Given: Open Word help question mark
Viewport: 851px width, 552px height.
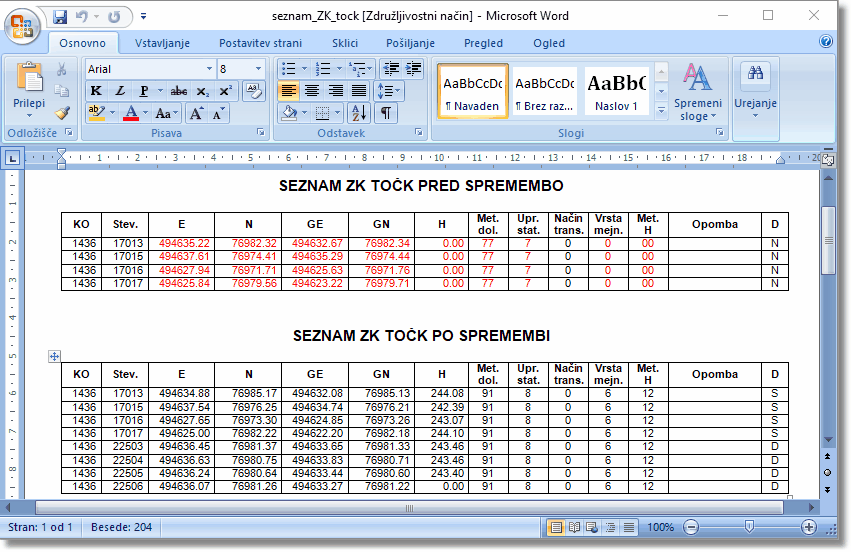Looking at the screenshot, I should [x=825, y=41].
